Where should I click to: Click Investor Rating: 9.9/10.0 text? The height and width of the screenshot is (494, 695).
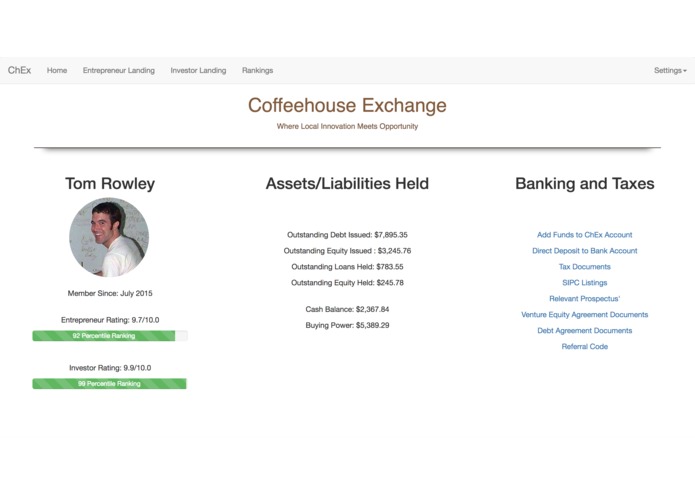point(110,368)
